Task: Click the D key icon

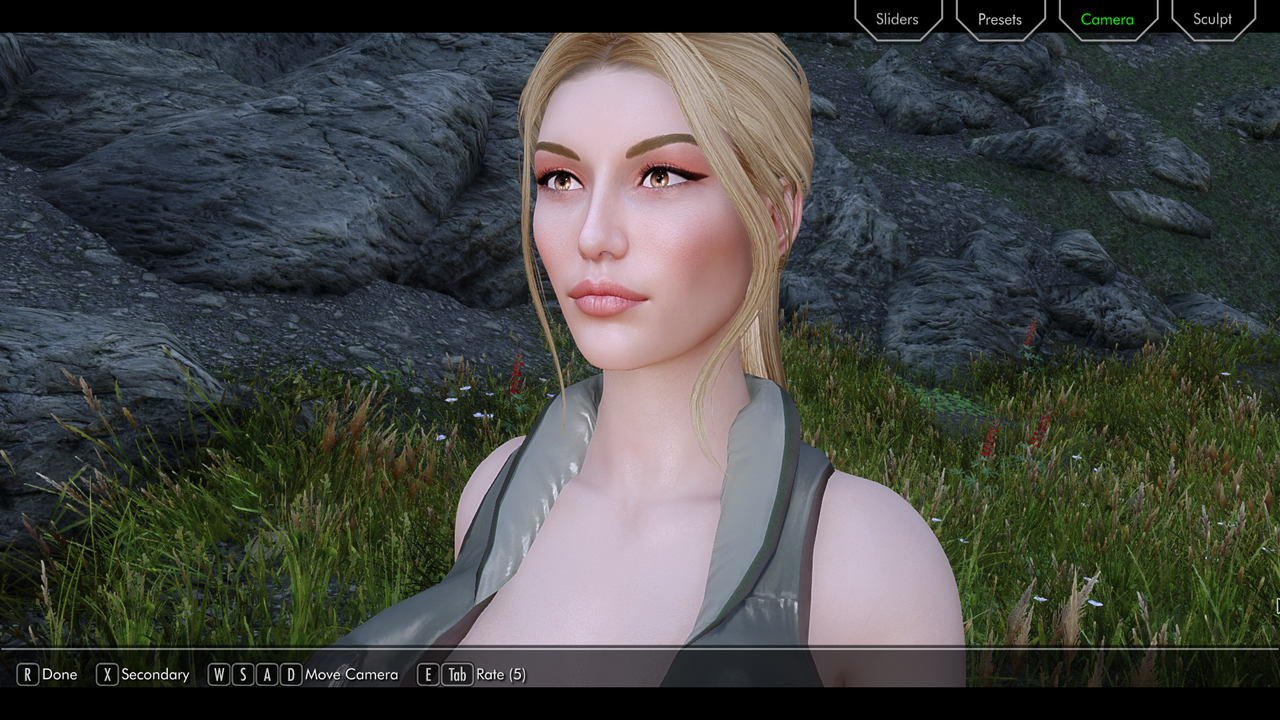Action: (x=291, y=675)
